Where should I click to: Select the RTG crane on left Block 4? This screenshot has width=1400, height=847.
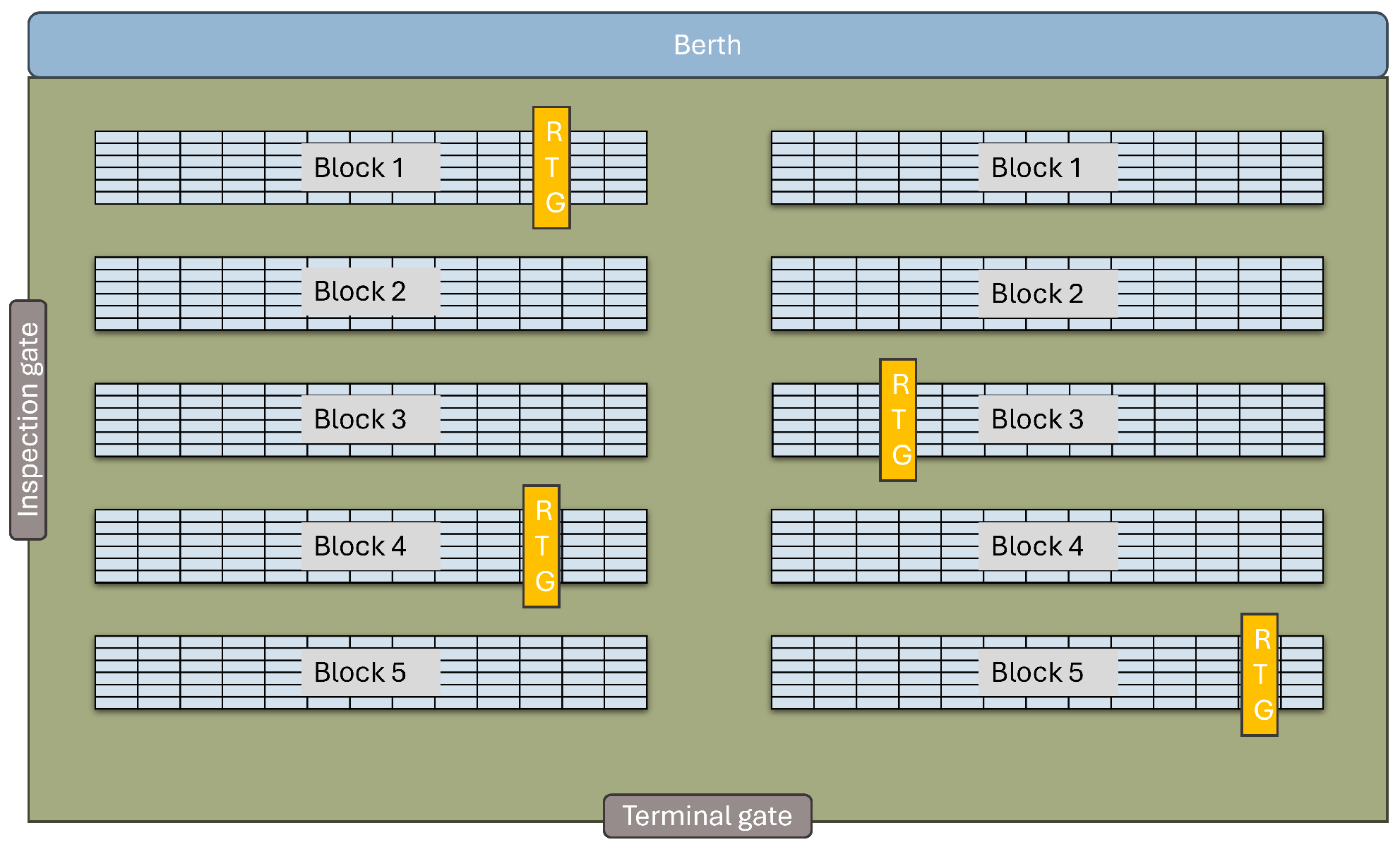542,546
